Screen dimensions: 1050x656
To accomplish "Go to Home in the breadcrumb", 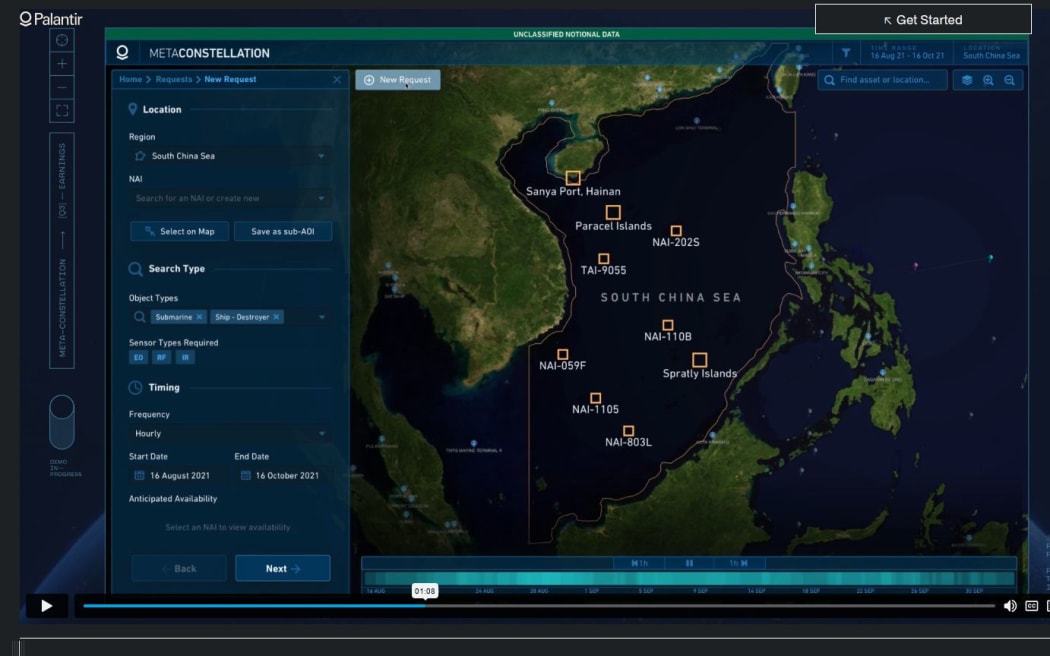I will pos(131,79).
